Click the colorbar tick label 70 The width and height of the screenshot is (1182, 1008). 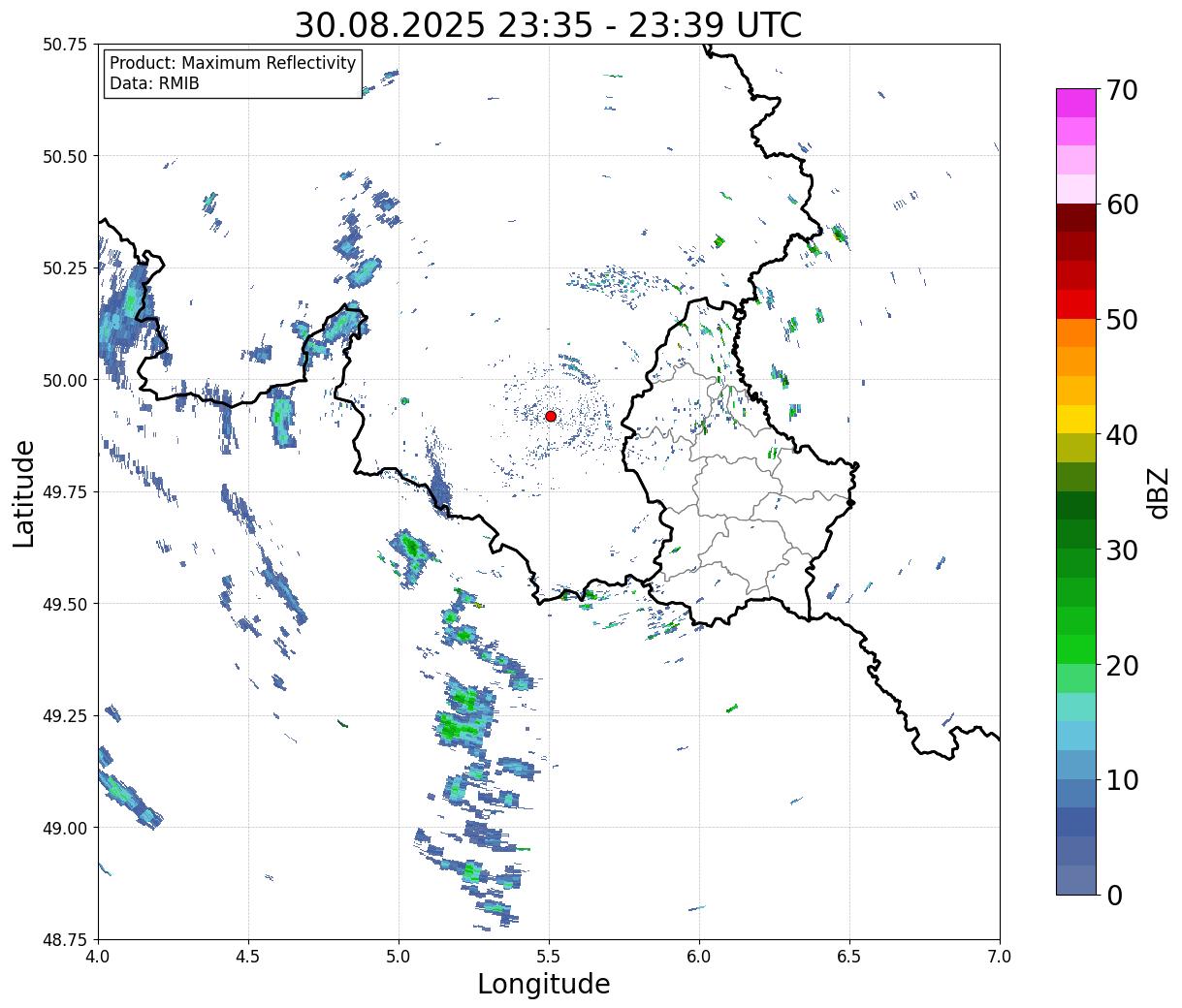click(1121, 90)
